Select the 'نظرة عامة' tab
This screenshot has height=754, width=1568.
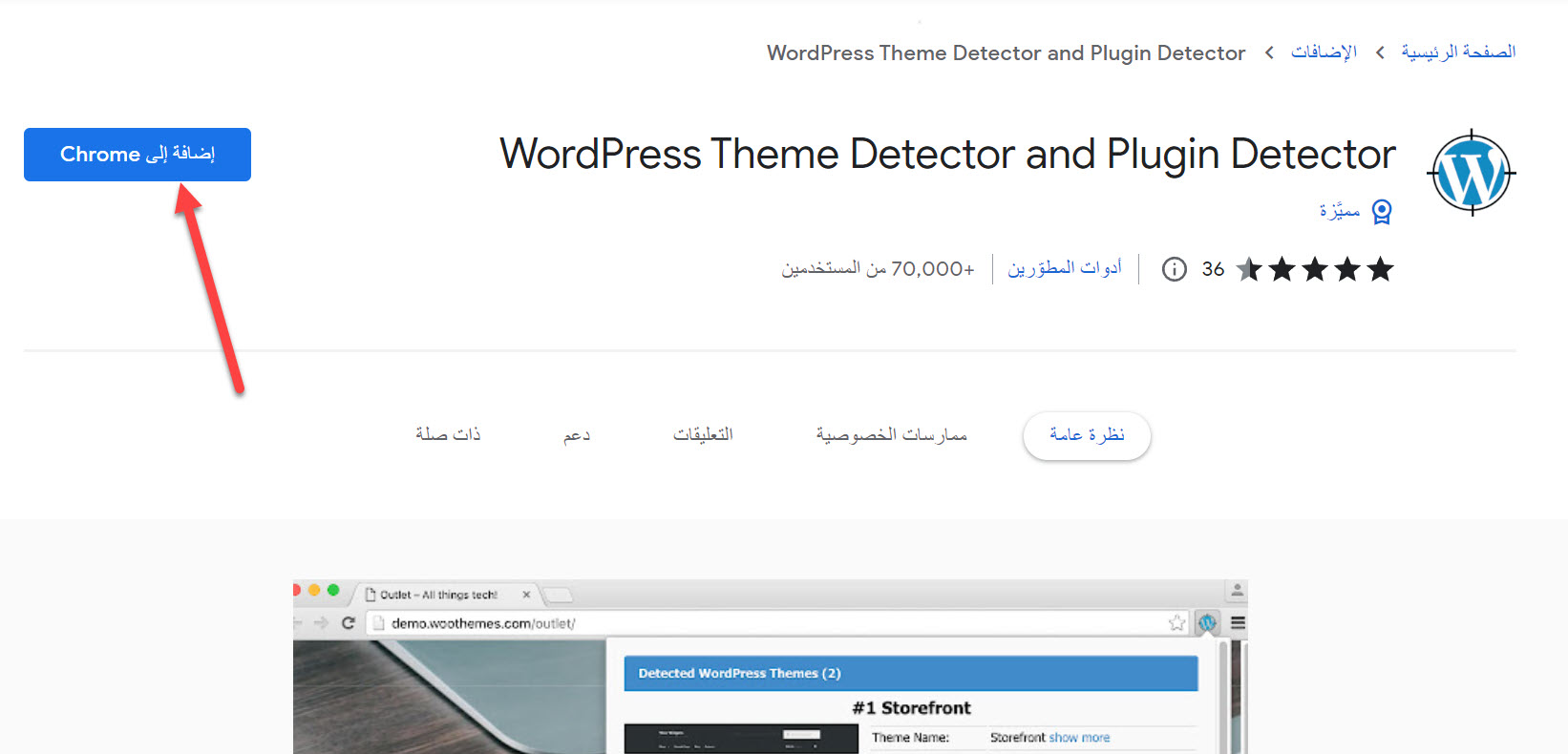click(1087, 435)
